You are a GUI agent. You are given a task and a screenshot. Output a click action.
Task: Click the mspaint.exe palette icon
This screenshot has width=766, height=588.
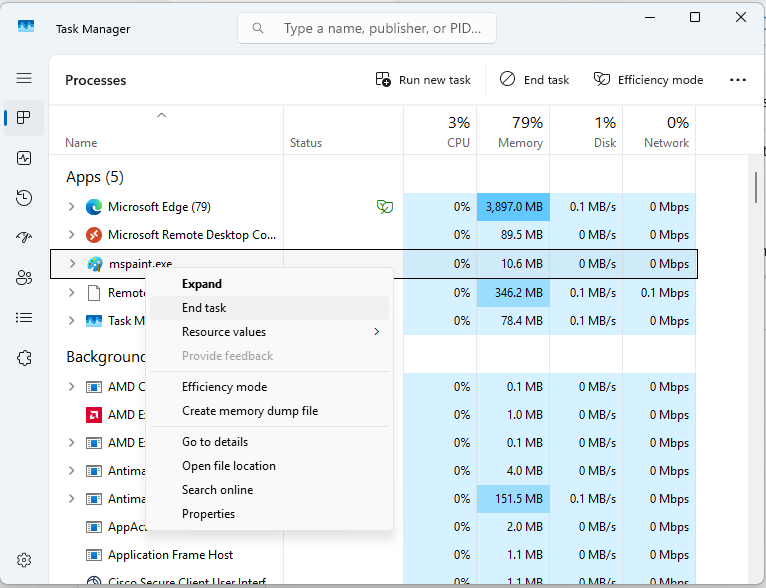[x=94, y=264]
